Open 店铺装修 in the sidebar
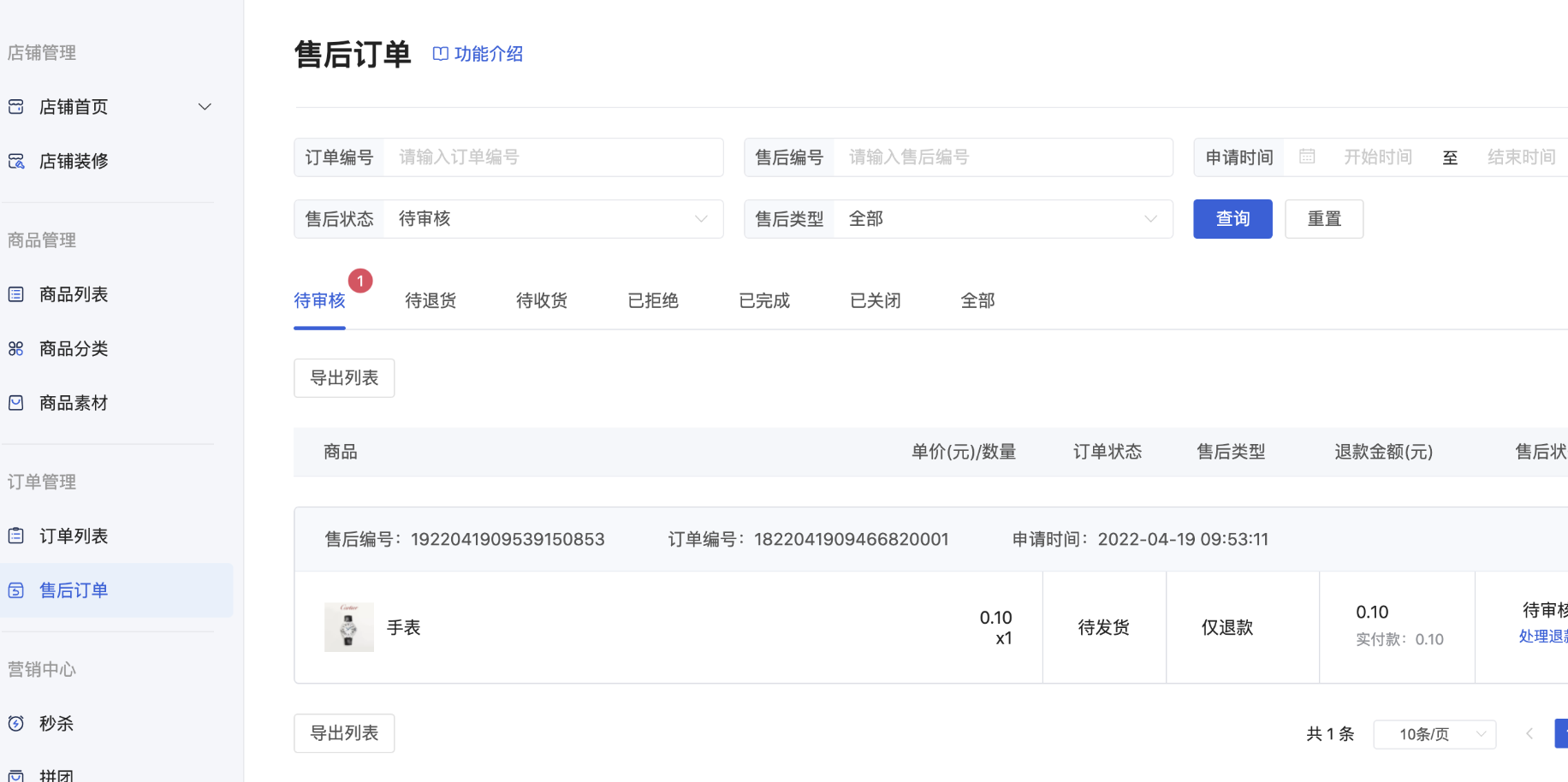 74,161
